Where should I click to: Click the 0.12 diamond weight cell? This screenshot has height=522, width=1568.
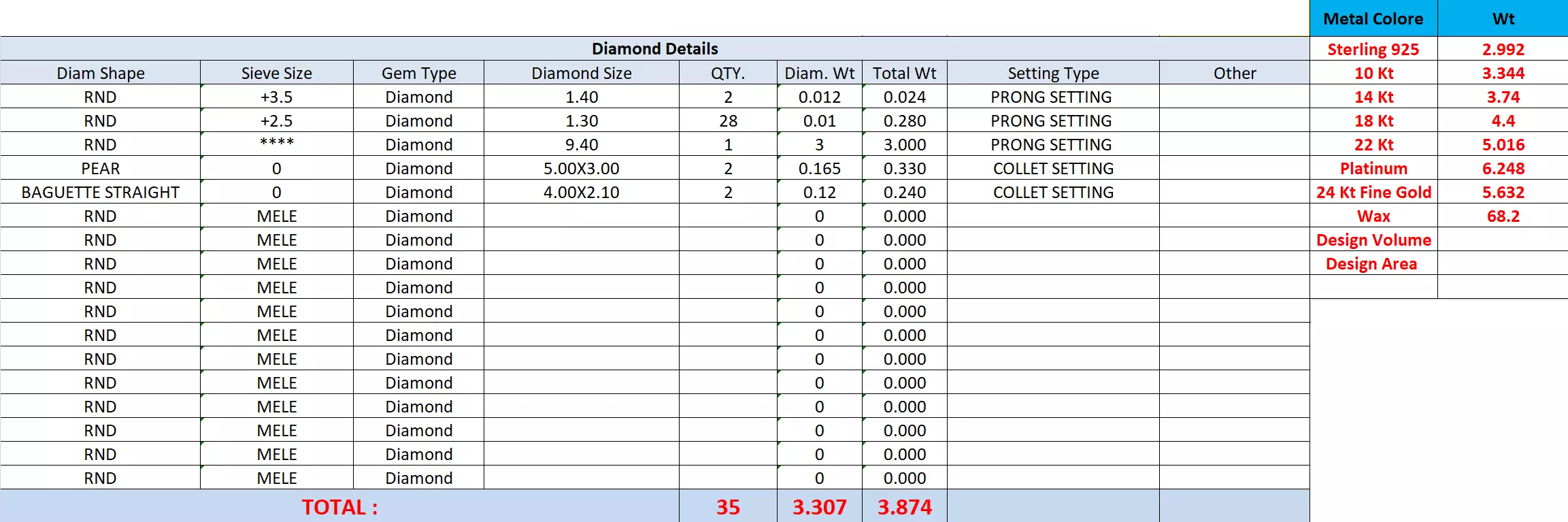(820, 192)
